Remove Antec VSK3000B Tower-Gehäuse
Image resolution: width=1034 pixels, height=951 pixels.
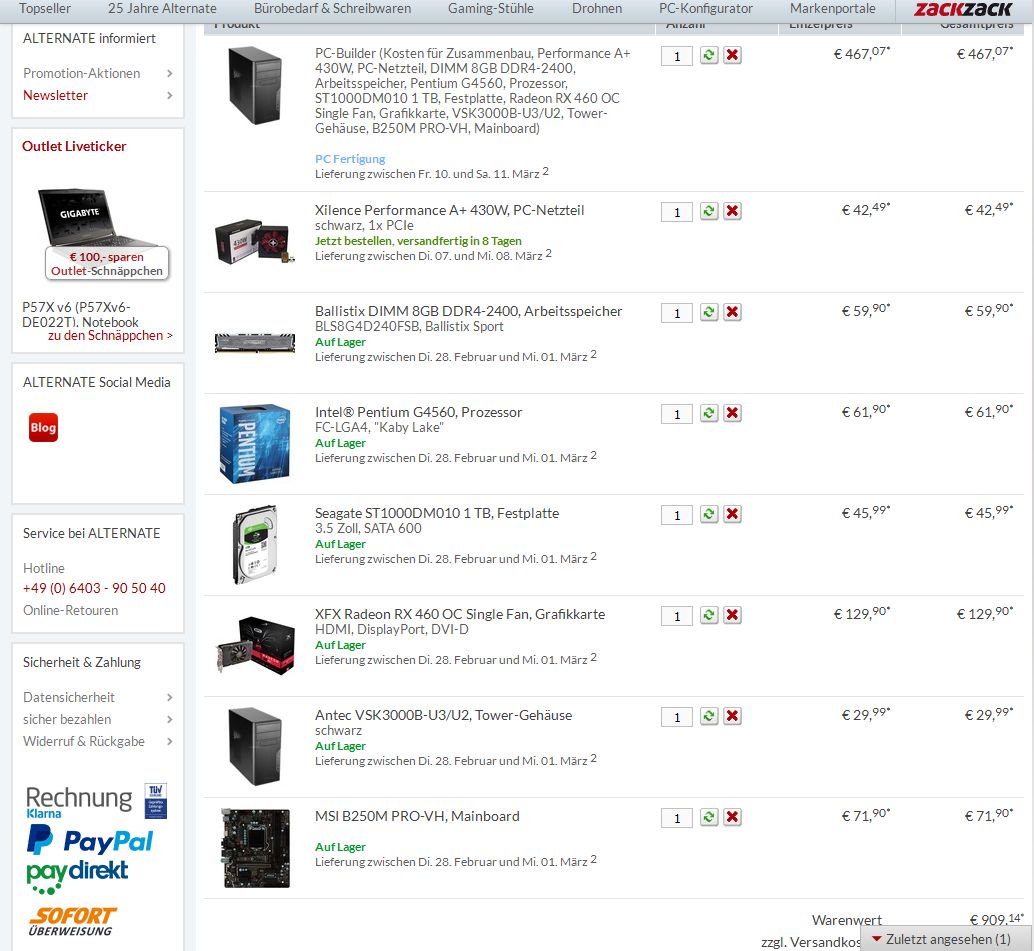tap(733, 716)
